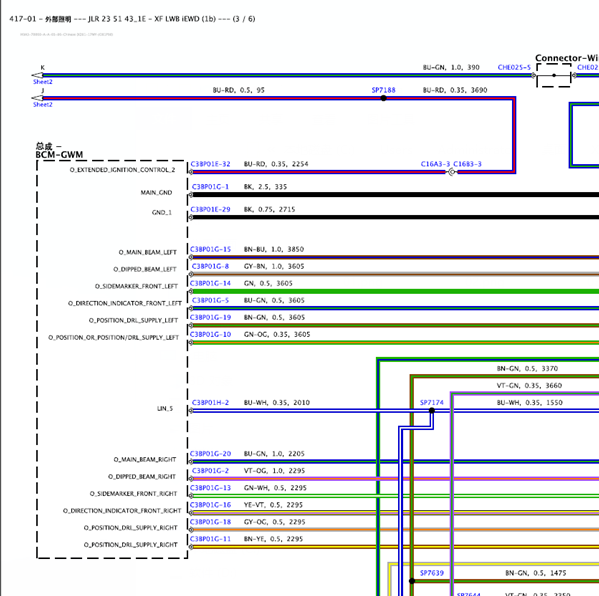Click the O_DIRECTION_INDICATOR_FRONT_LEFT label
599x596 pixels.
coord(125,303)
